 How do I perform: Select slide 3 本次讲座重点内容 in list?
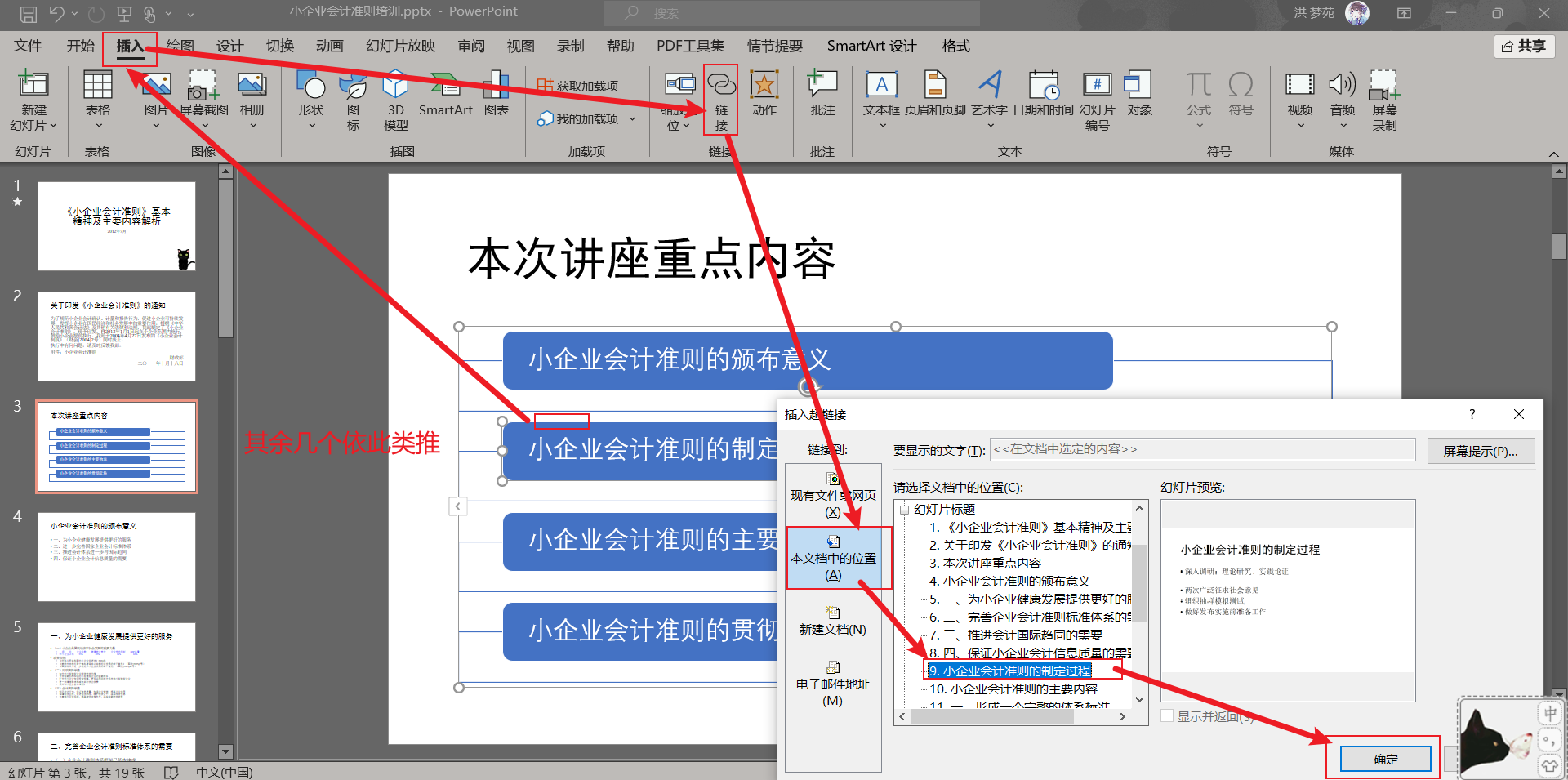(985, 563)
